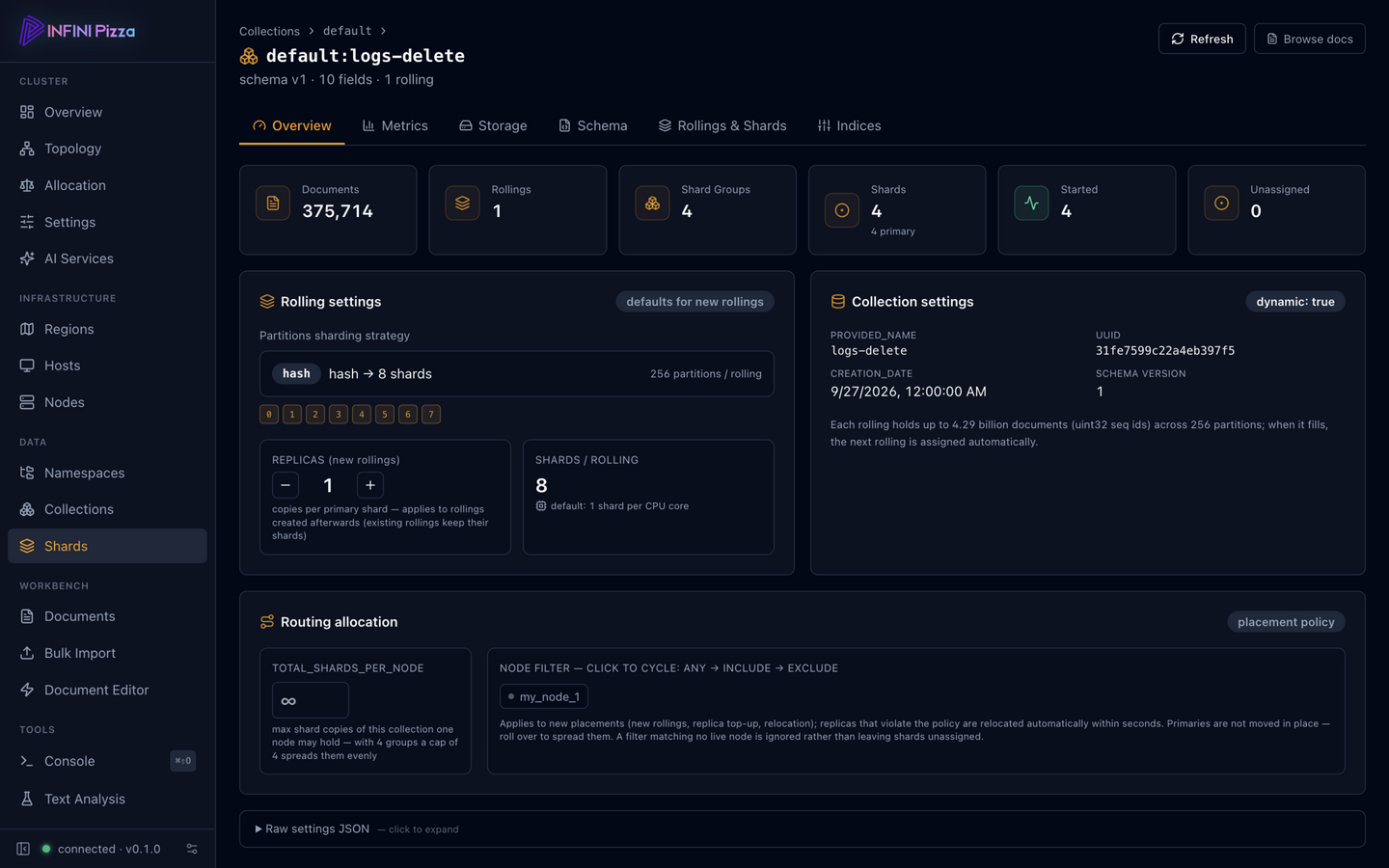
Task: Click the hash strategy badge
Action: click(x=296, y=373)
